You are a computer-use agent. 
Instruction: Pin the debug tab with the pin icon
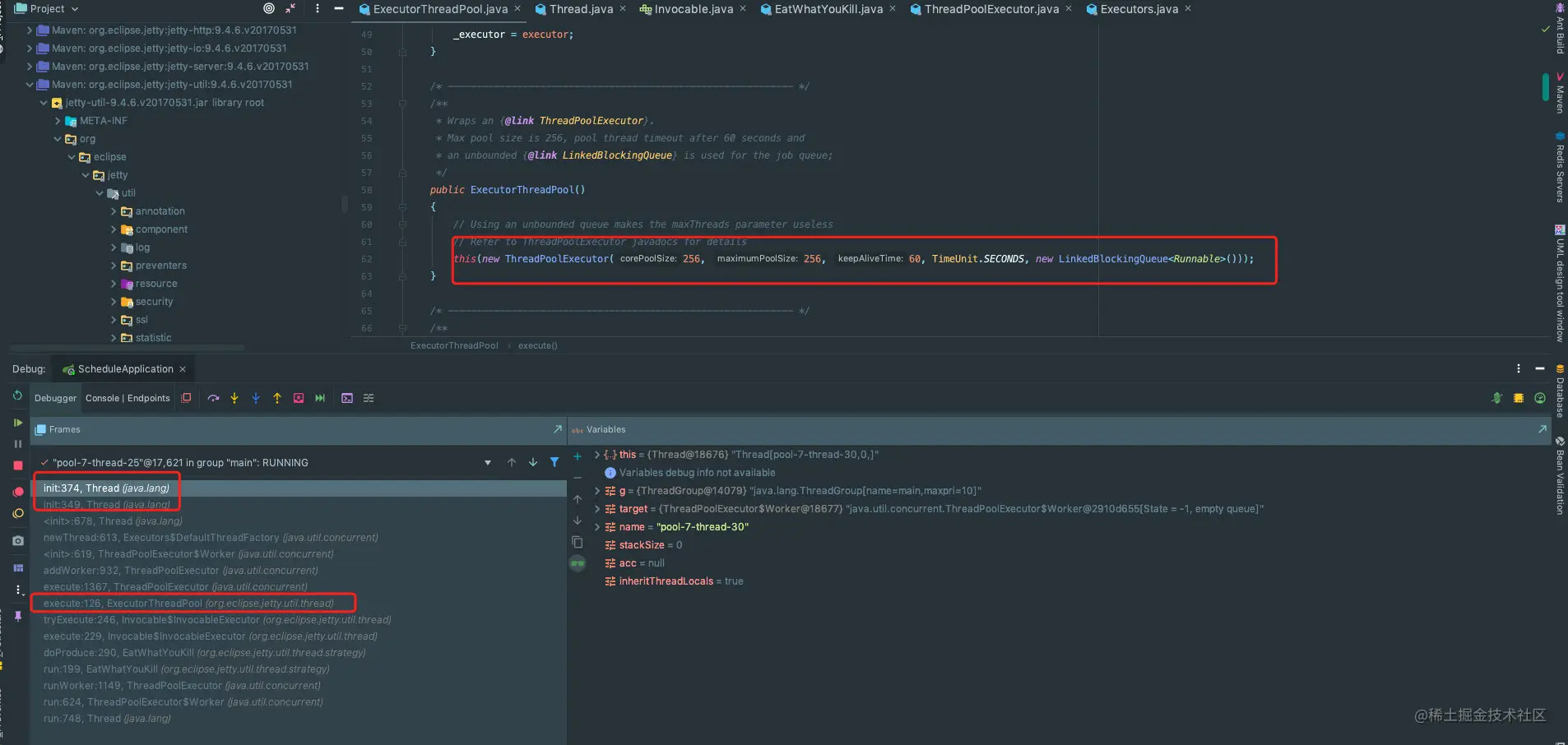pos(18,616)
